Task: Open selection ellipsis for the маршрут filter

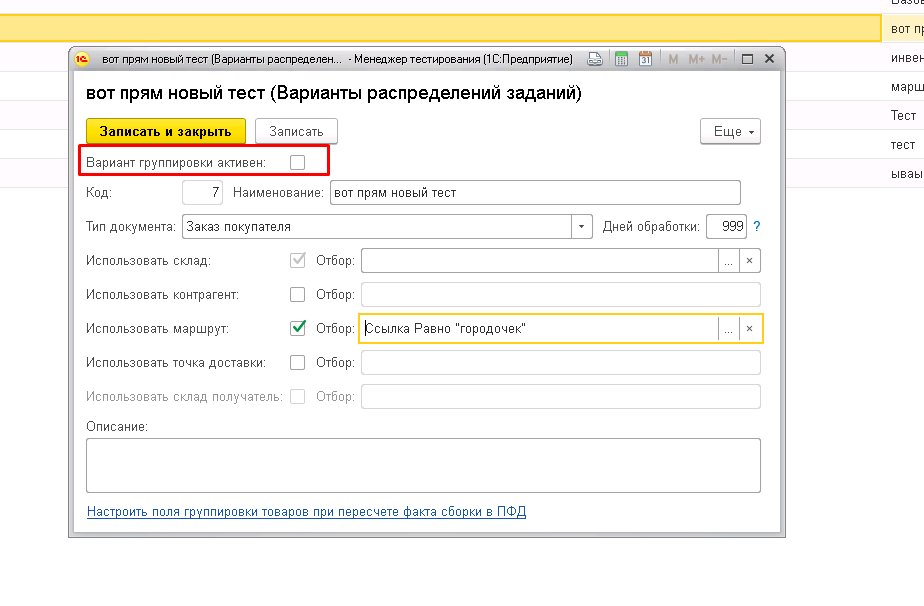Action: click(728, 329)
